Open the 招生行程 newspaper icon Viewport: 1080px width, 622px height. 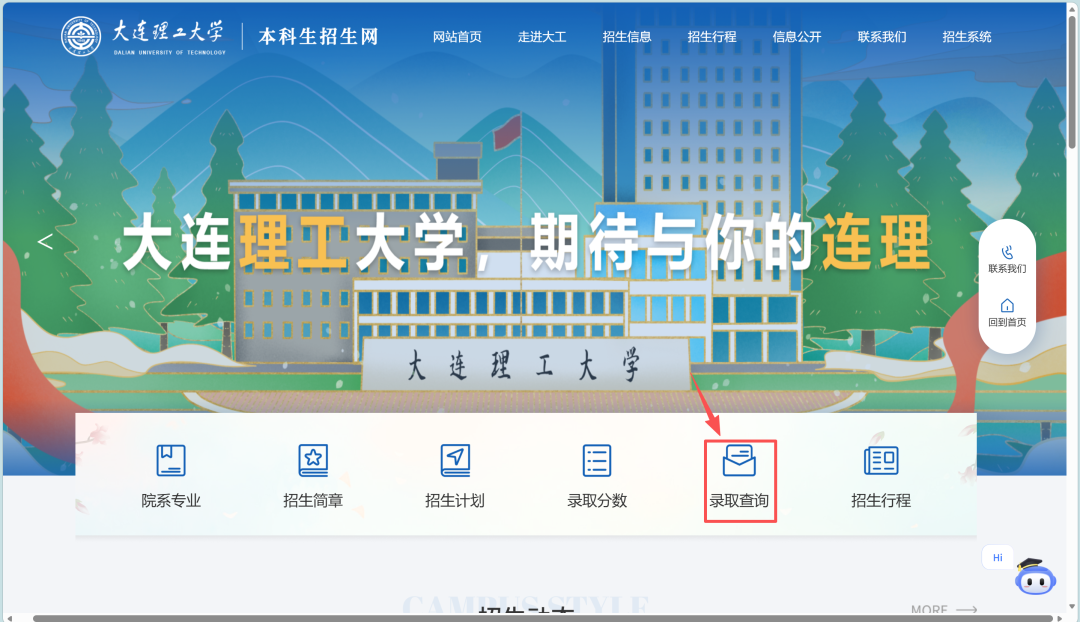[881, 460]
